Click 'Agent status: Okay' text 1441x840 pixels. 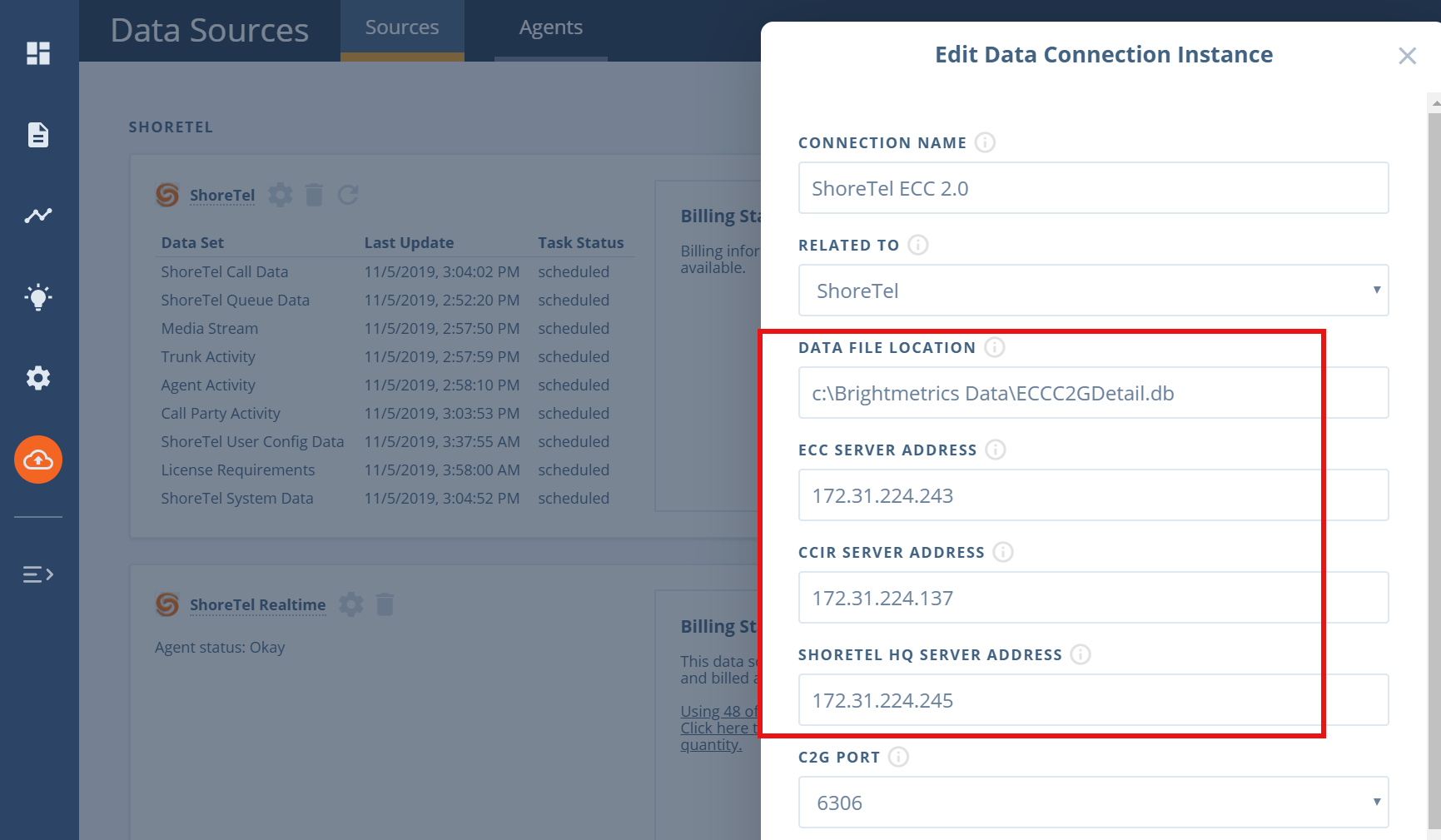click(220, 647)
